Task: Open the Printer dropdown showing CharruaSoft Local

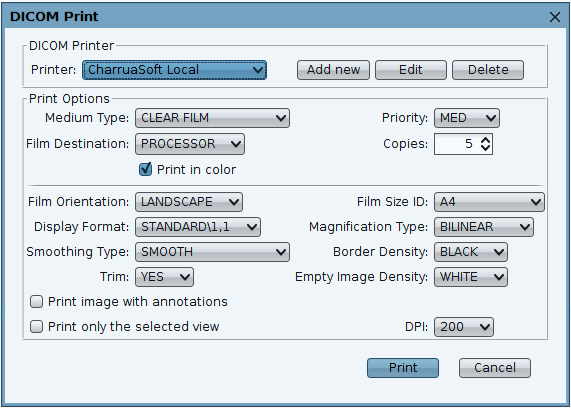Action: [x=174, y=70]
